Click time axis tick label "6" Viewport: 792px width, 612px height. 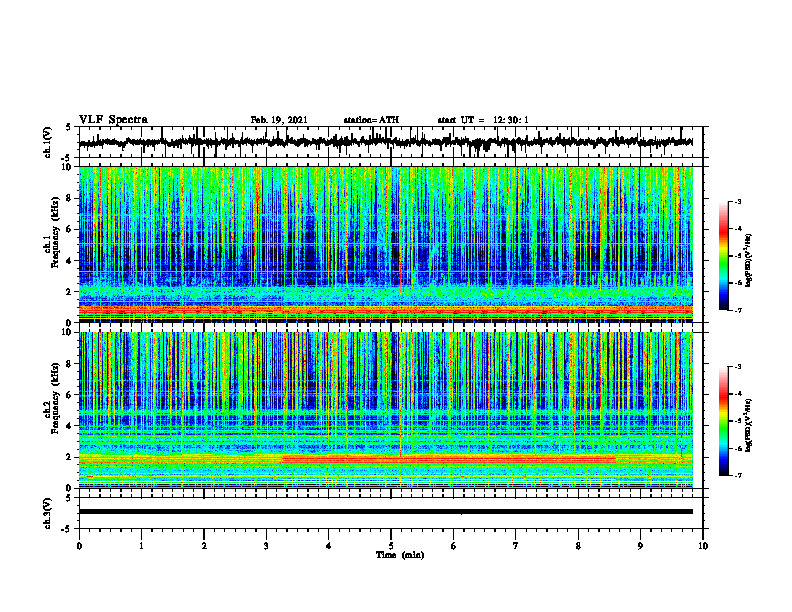454,546
